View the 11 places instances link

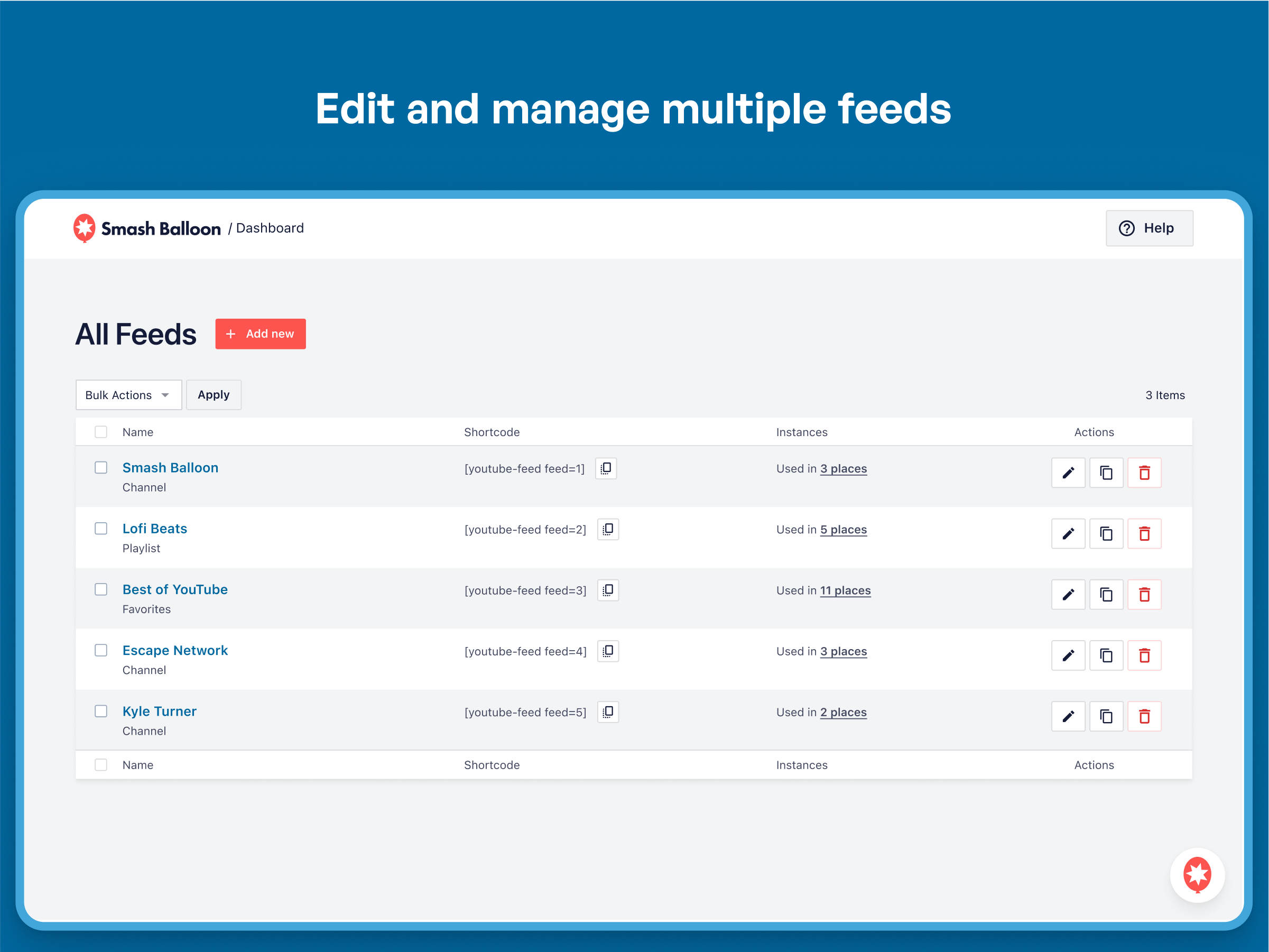[x=845, y=590]
